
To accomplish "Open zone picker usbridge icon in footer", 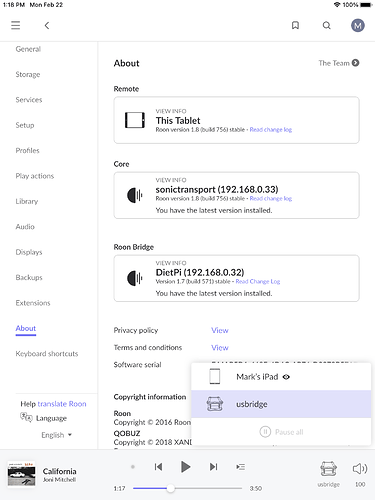I will 328,469.
